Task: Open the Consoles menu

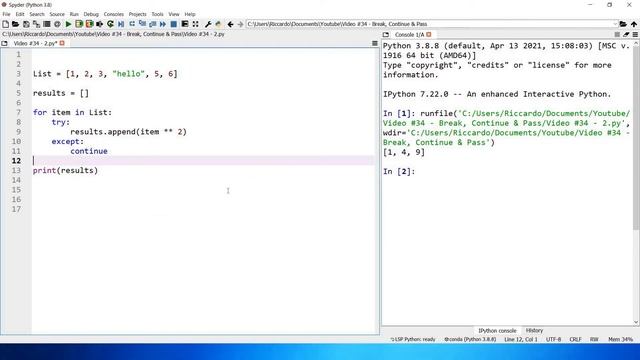Action: (113, 14)
